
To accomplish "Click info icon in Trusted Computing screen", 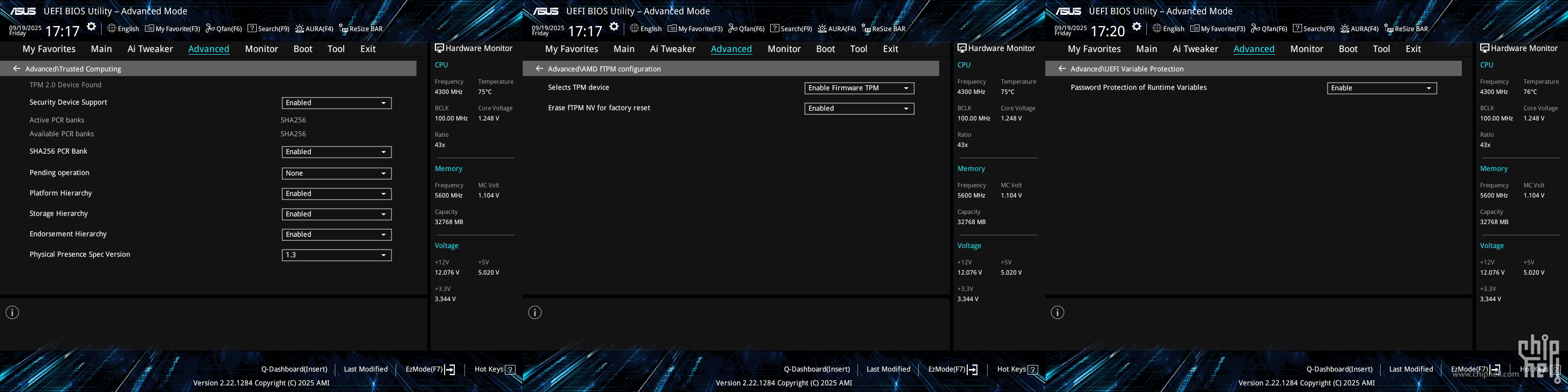I will coord(12,312).
